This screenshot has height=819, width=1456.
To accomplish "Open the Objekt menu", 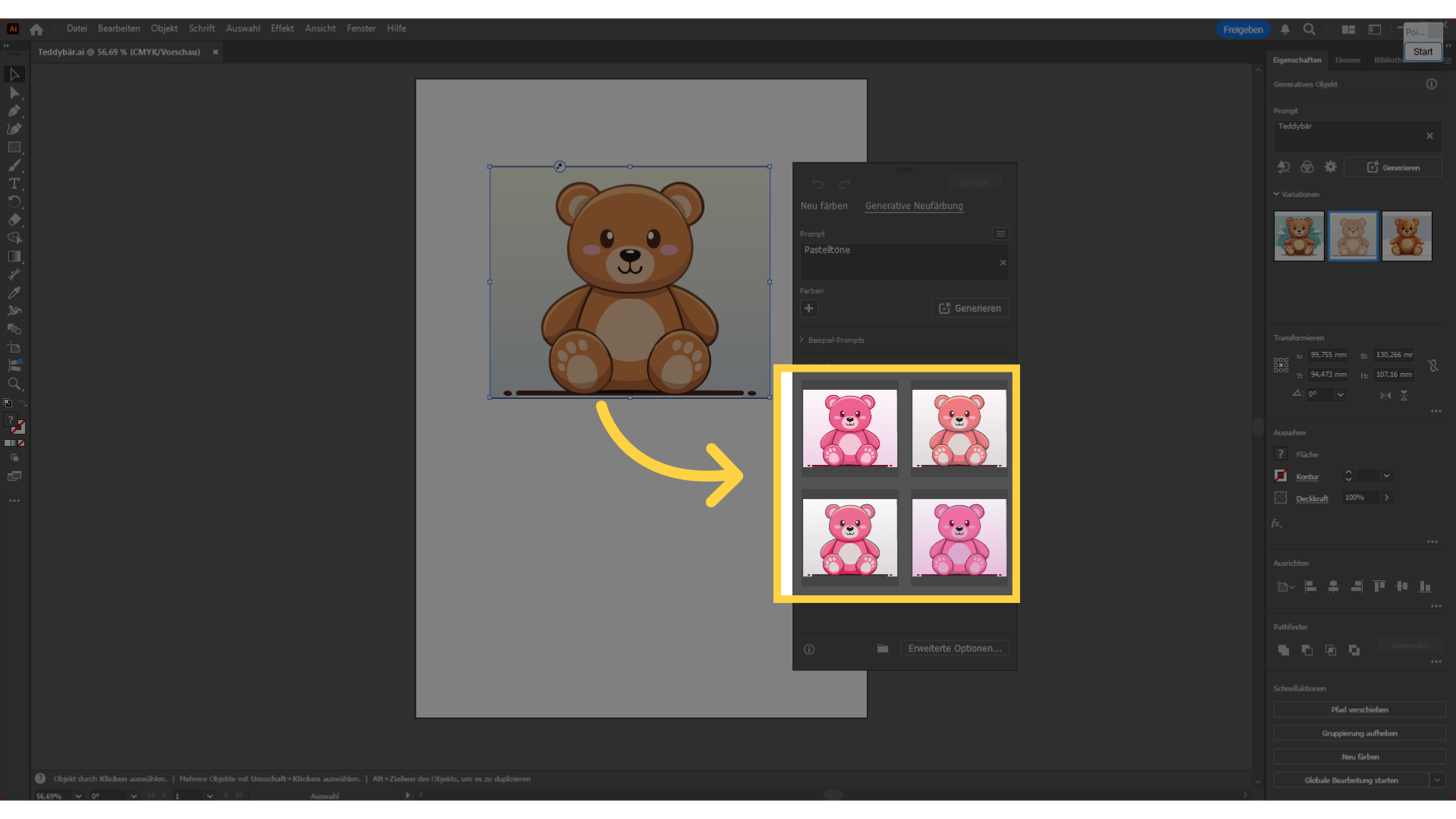I will click(164, 29).
